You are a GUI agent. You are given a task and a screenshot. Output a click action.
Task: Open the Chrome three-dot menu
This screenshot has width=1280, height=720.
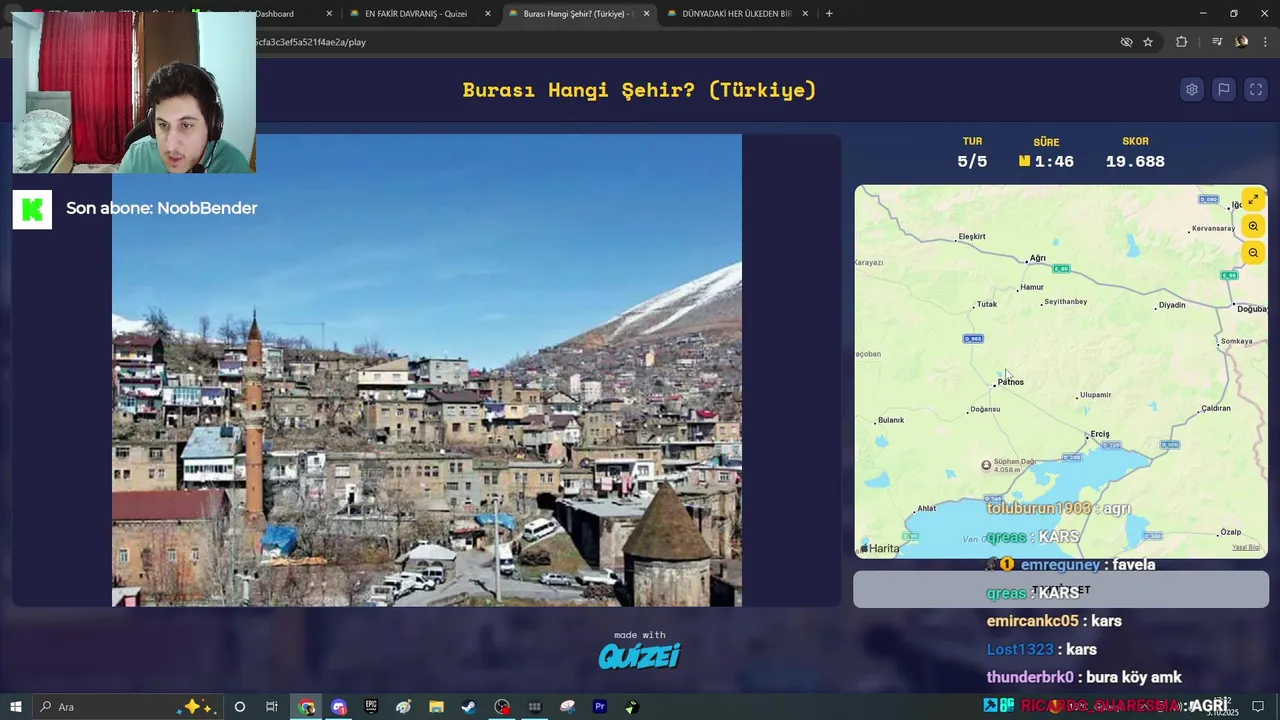1266,42
